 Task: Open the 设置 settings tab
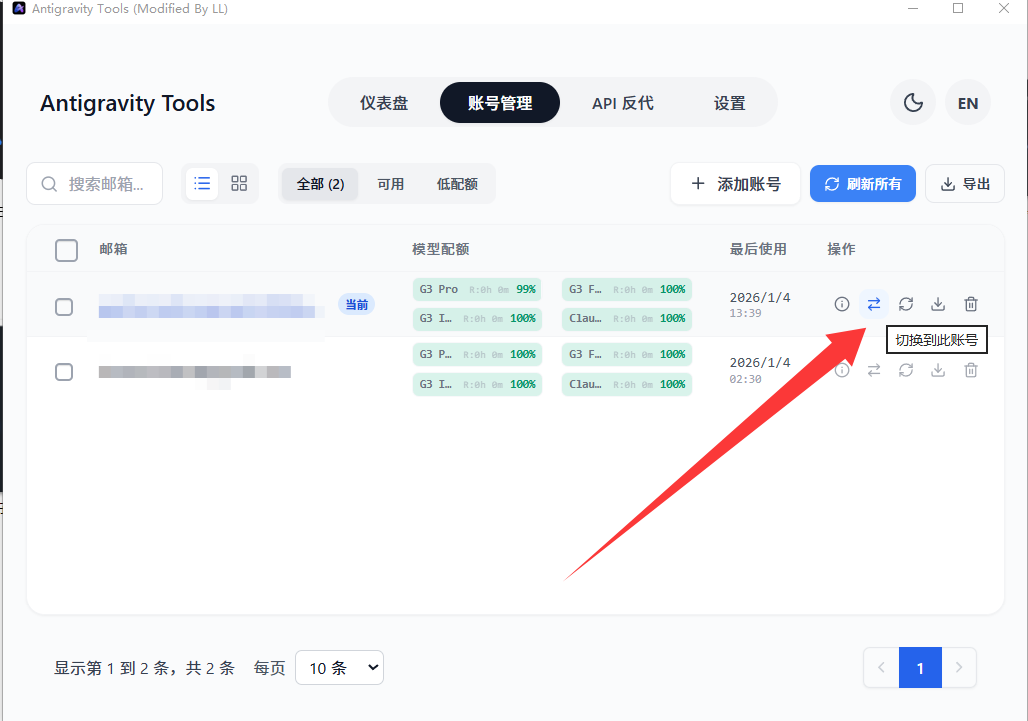point(729,103)
